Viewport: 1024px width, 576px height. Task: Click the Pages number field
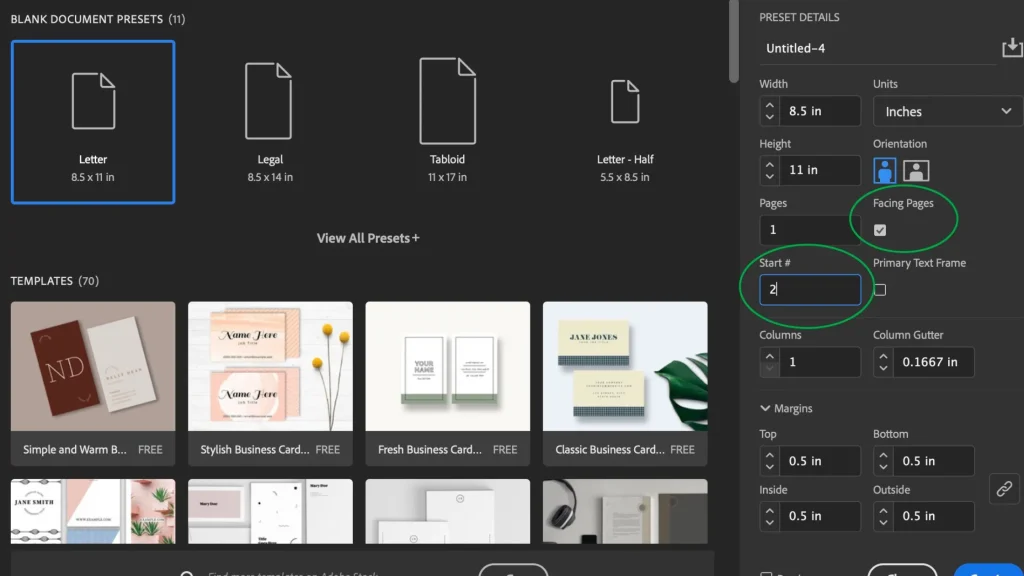point(810,230)
